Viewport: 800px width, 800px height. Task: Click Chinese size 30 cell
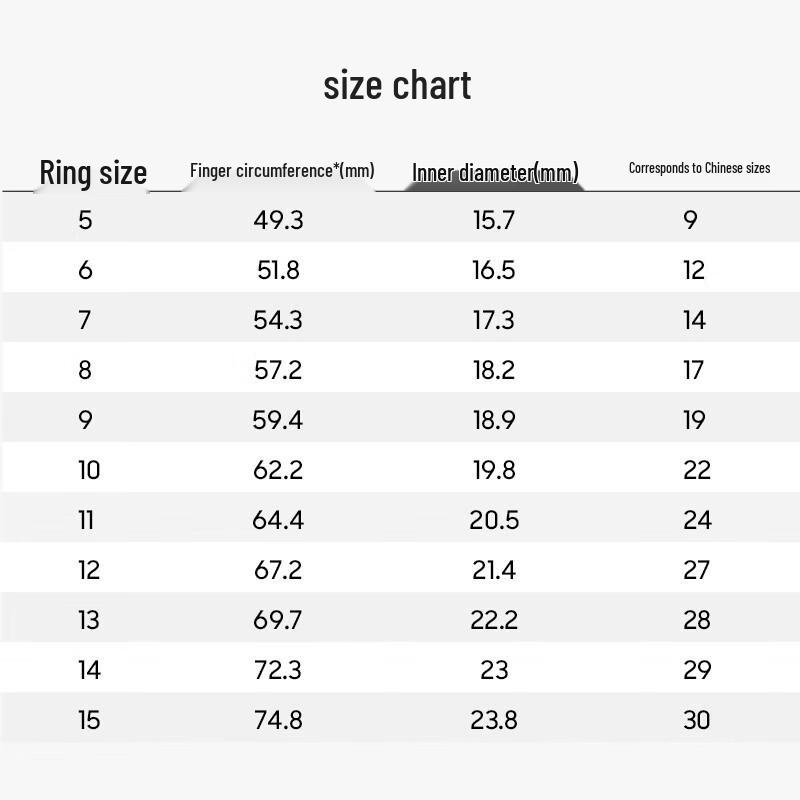tap(696, 720)
